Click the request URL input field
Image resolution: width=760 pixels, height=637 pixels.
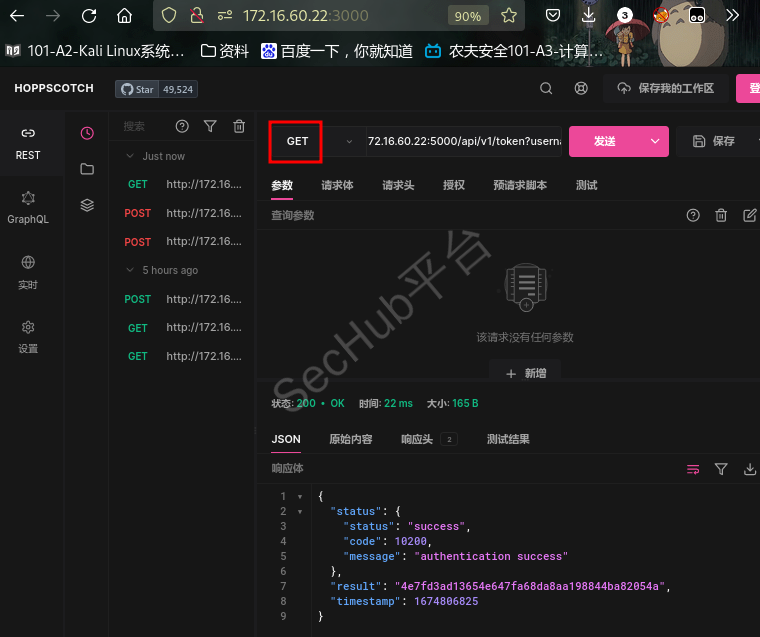click(x=464, y=142)
